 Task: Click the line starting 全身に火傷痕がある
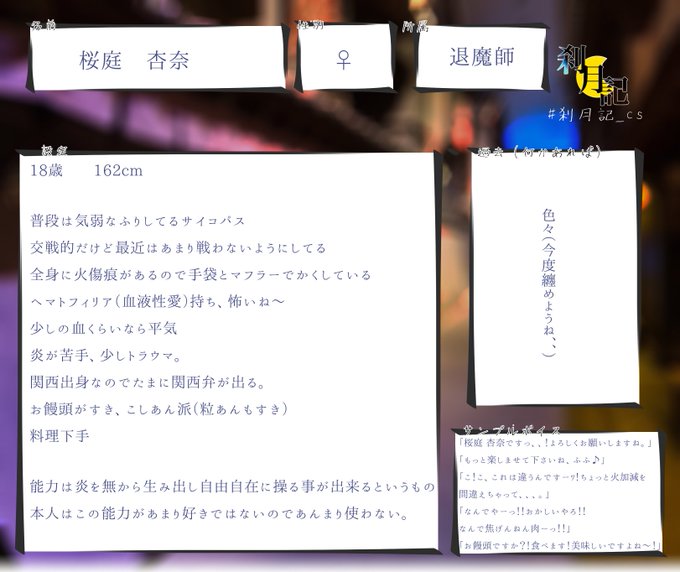point(201,275)
